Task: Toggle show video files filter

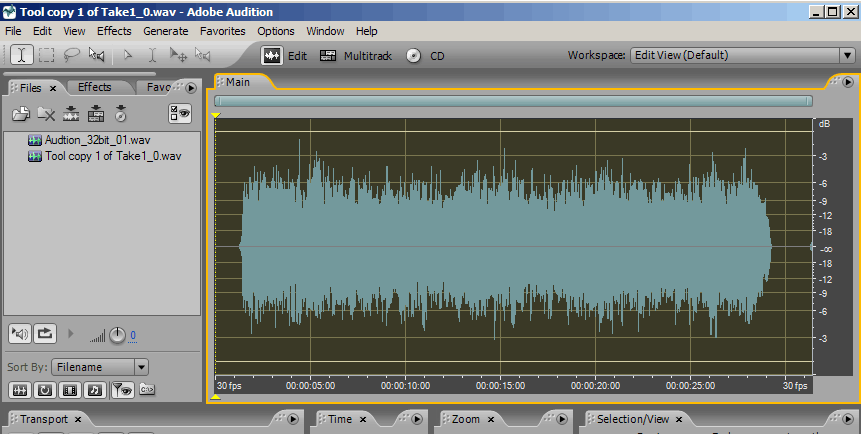Action: click(70, 389)
